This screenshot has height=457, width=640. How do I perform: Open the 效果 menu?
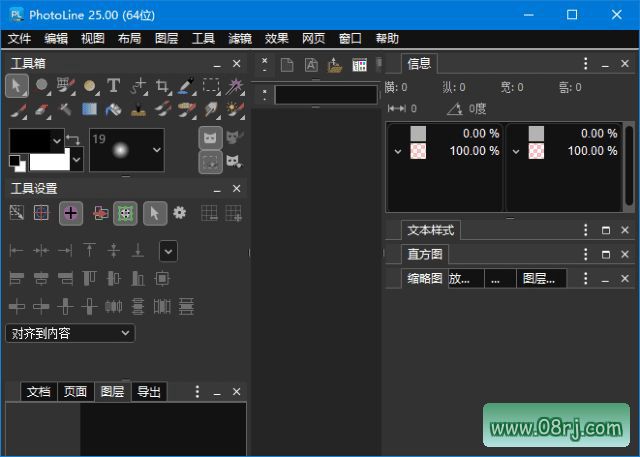277,39
